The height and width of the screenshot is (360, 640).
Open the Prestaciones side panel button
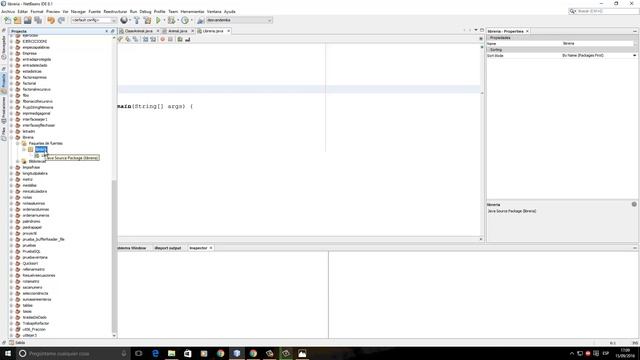(4, 109)
